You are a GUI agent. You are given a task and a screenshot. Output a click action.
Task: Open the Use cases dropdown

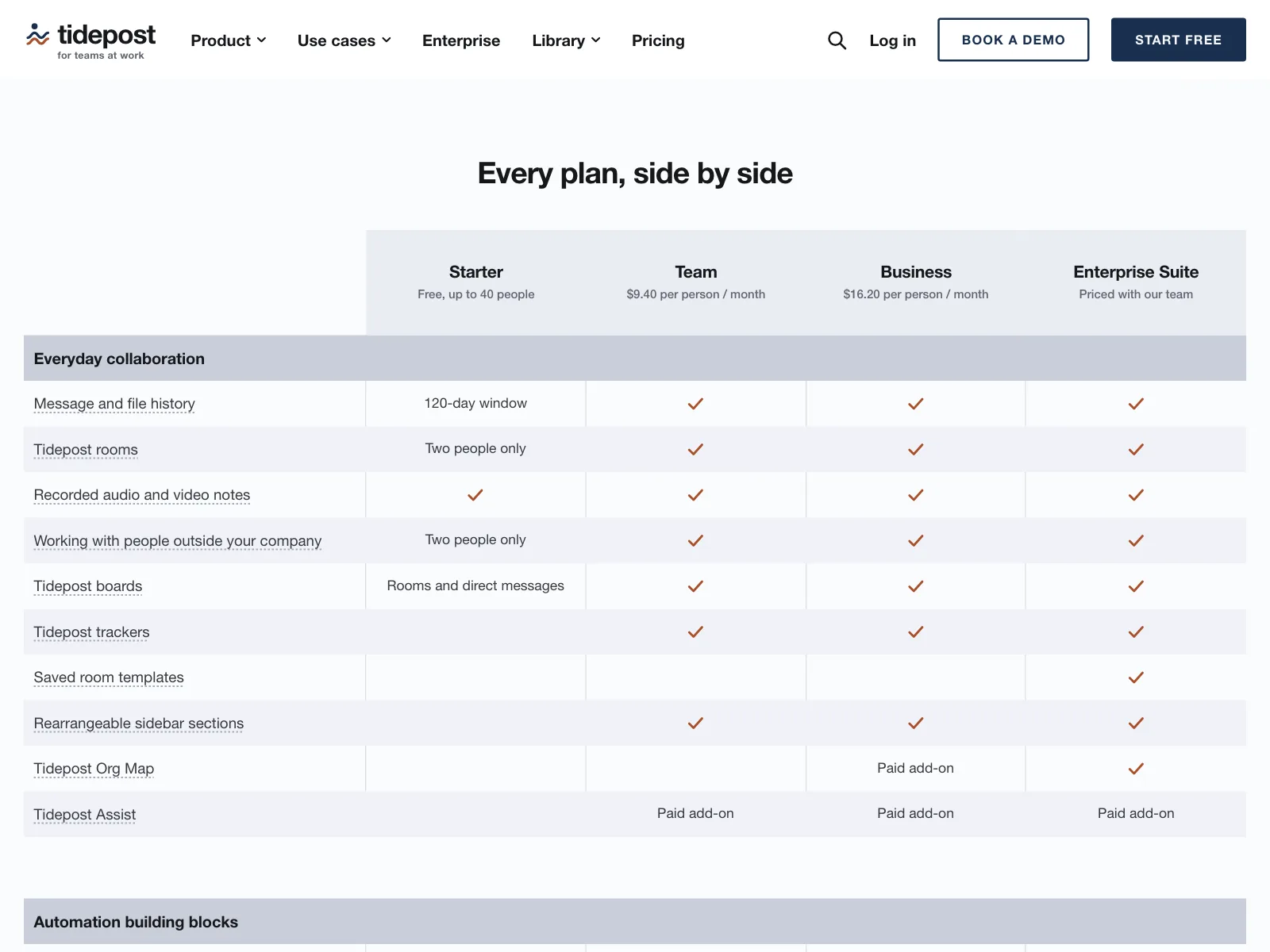(344, 40)
